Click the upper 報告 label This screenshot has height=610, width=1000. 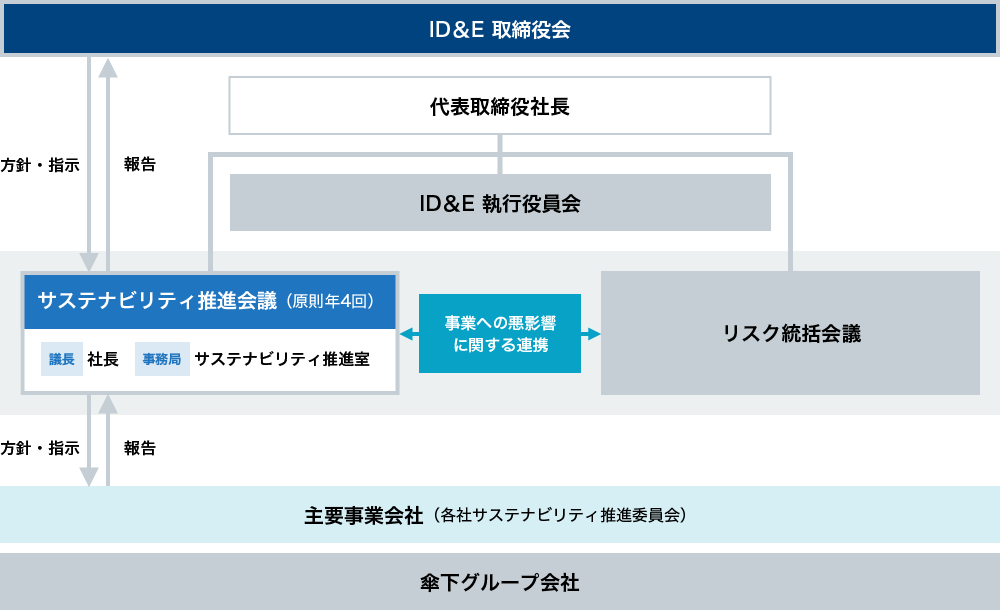pos(140,165)
